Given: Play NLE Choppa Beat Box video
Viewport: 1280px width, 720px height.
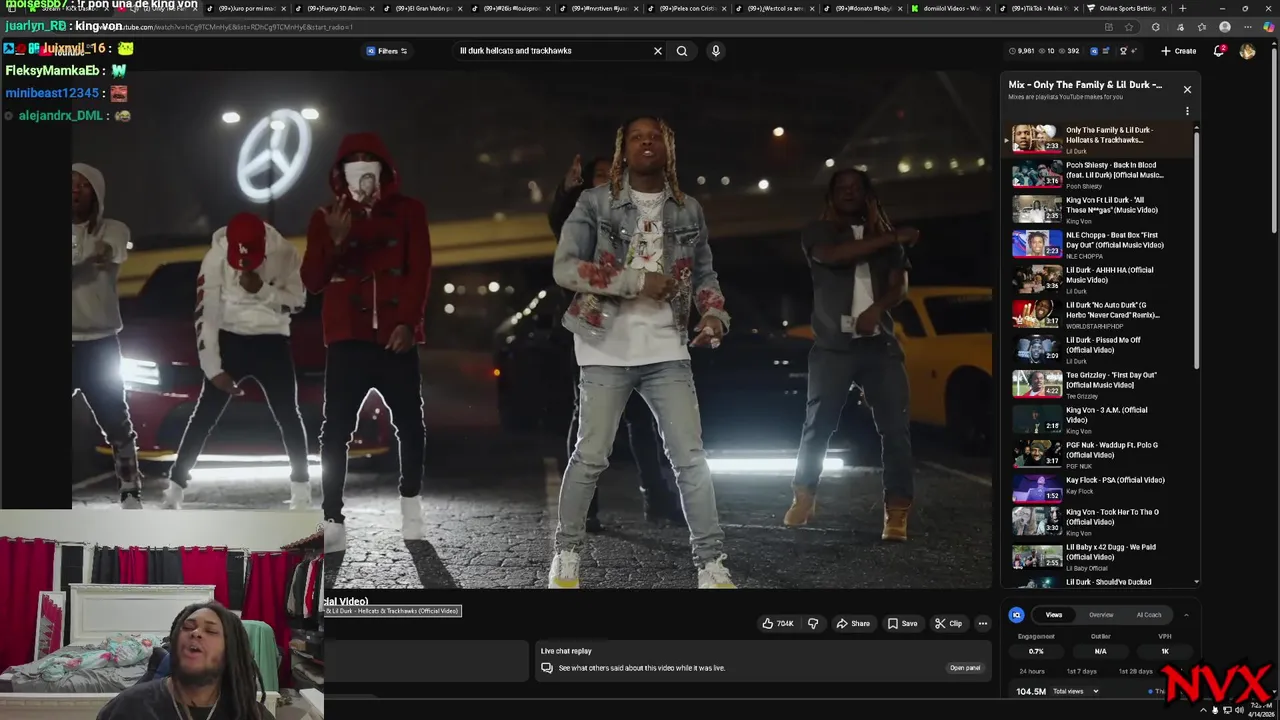Looking at the screenshot, I should 1100,245.
